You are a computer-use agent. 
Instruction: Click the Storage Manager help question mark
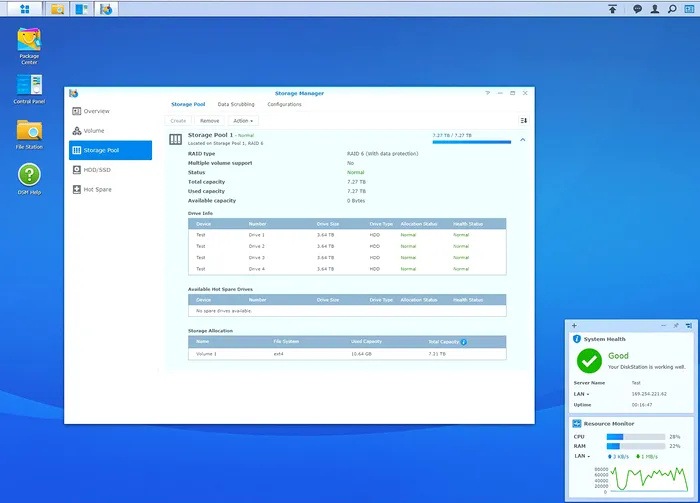point(488,93)
